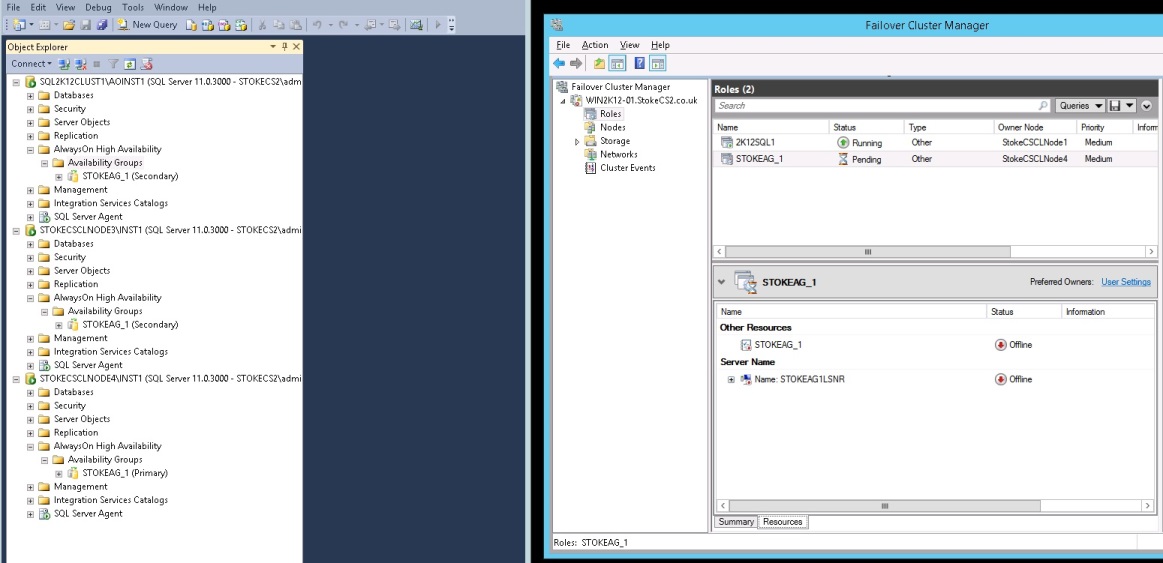This screenshot has height=563, width=1163.
Task: Sort roles by the Owner Node column header
Action: pos(1034,128)
